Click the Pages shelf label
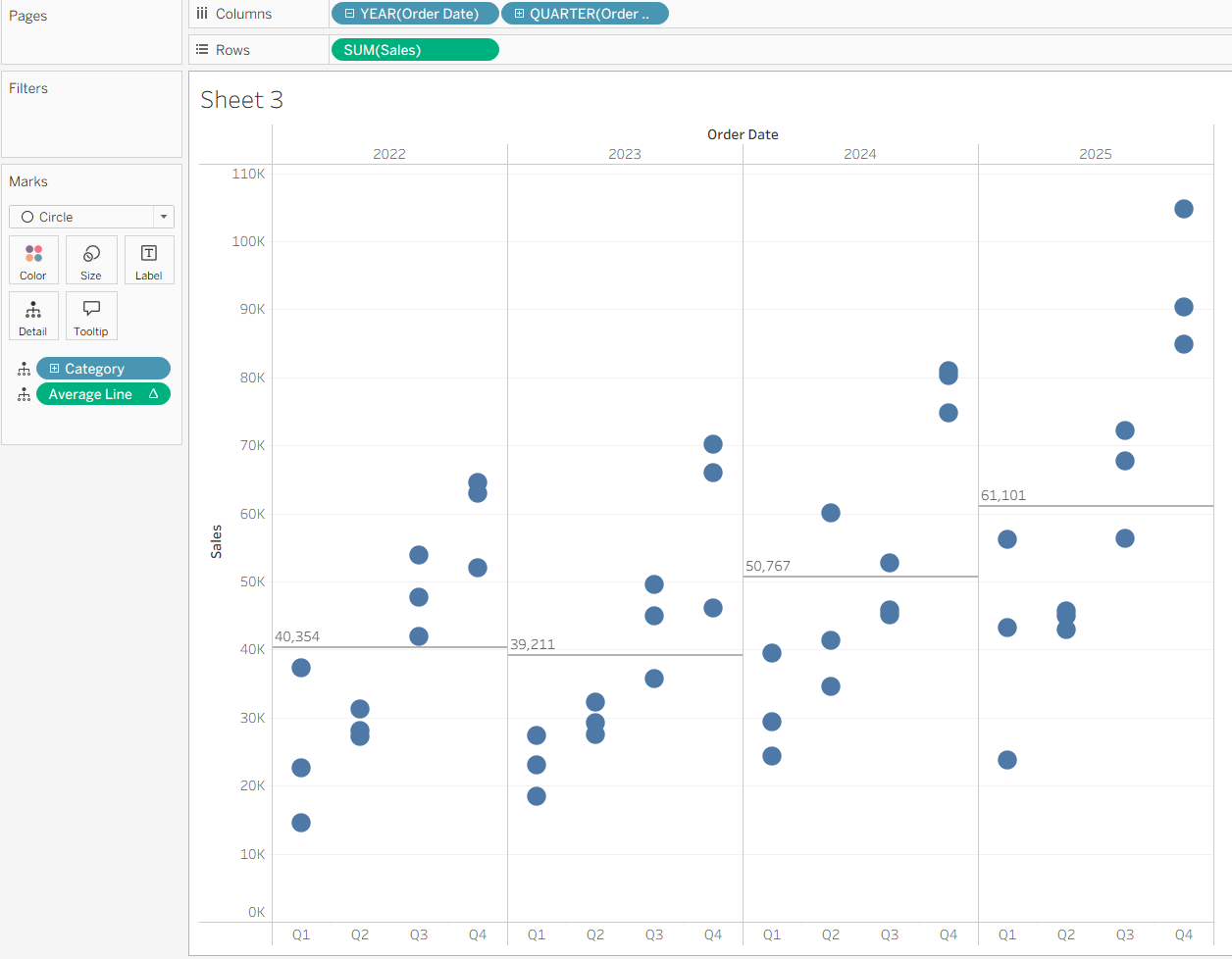Screen dimensions: 1232x959 28,17
